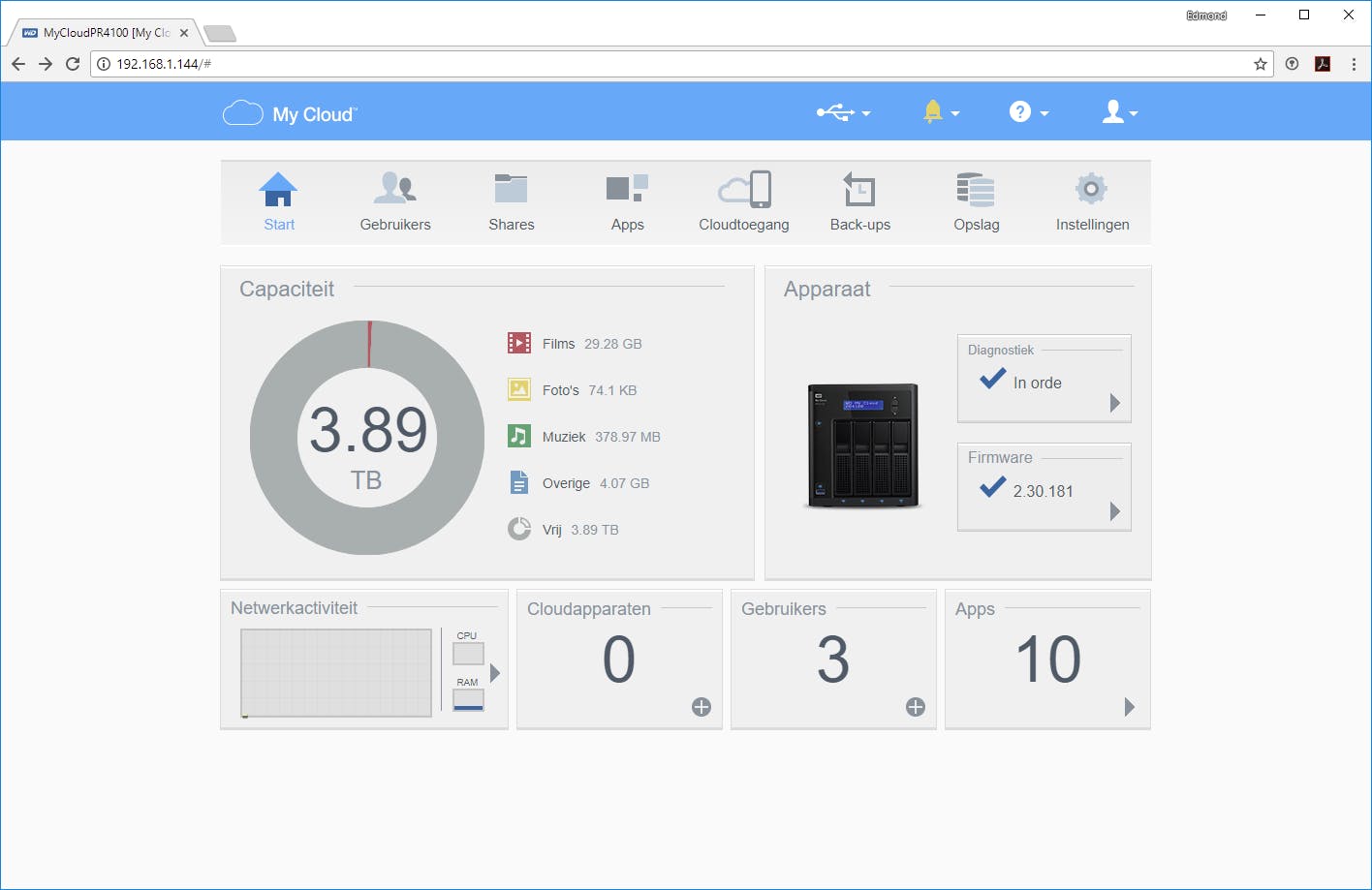Add a cloud device with plus button
Screen dimensions: 1372x890
(x=702, y=707)
